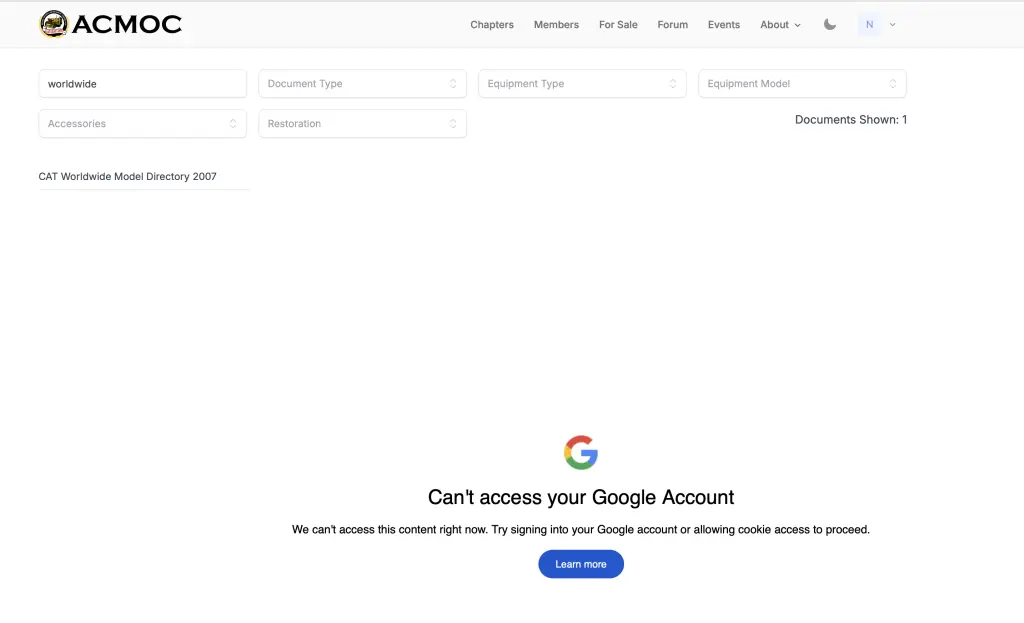Screen dimensions: 1024x623
Task: Open the For Sale section
Action: 618,24
